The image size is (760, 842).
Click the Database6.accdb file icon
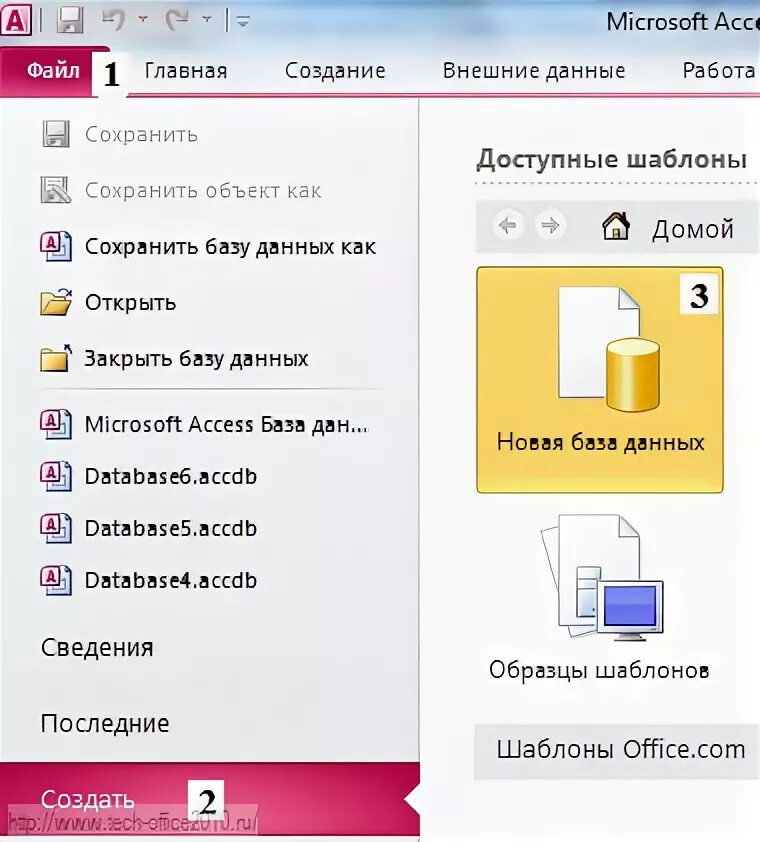click(x=56, y=476)
